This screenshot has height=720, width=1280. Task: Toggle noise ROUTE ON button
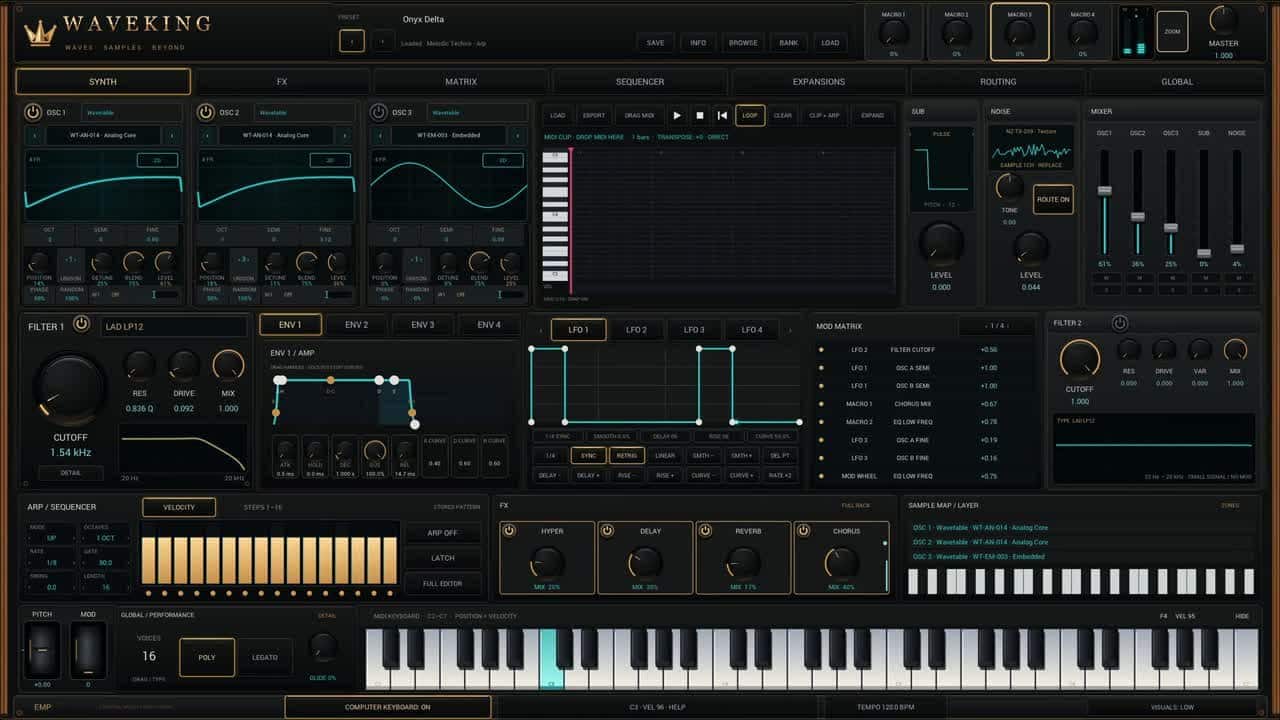pos(1053,199)
